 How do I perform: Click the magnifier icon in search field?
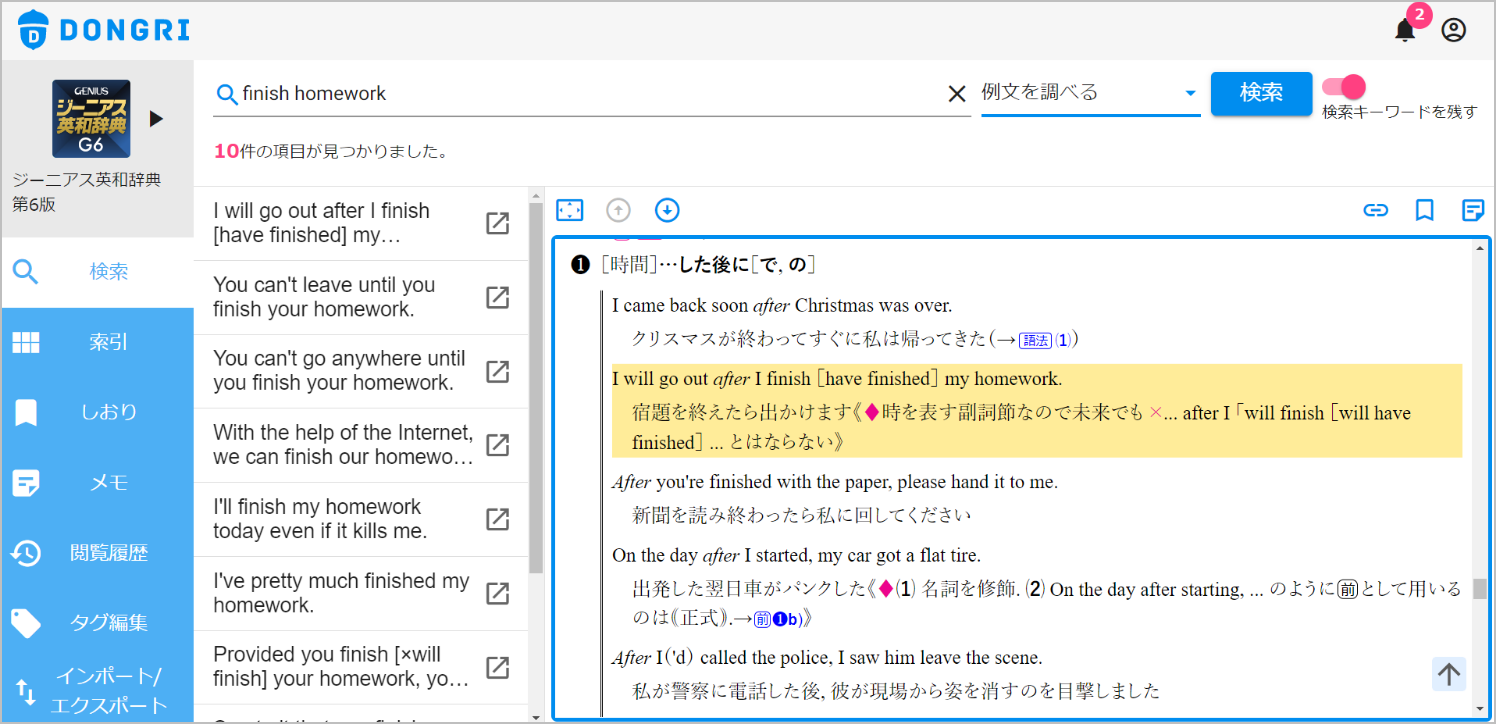tap(227, 94)
